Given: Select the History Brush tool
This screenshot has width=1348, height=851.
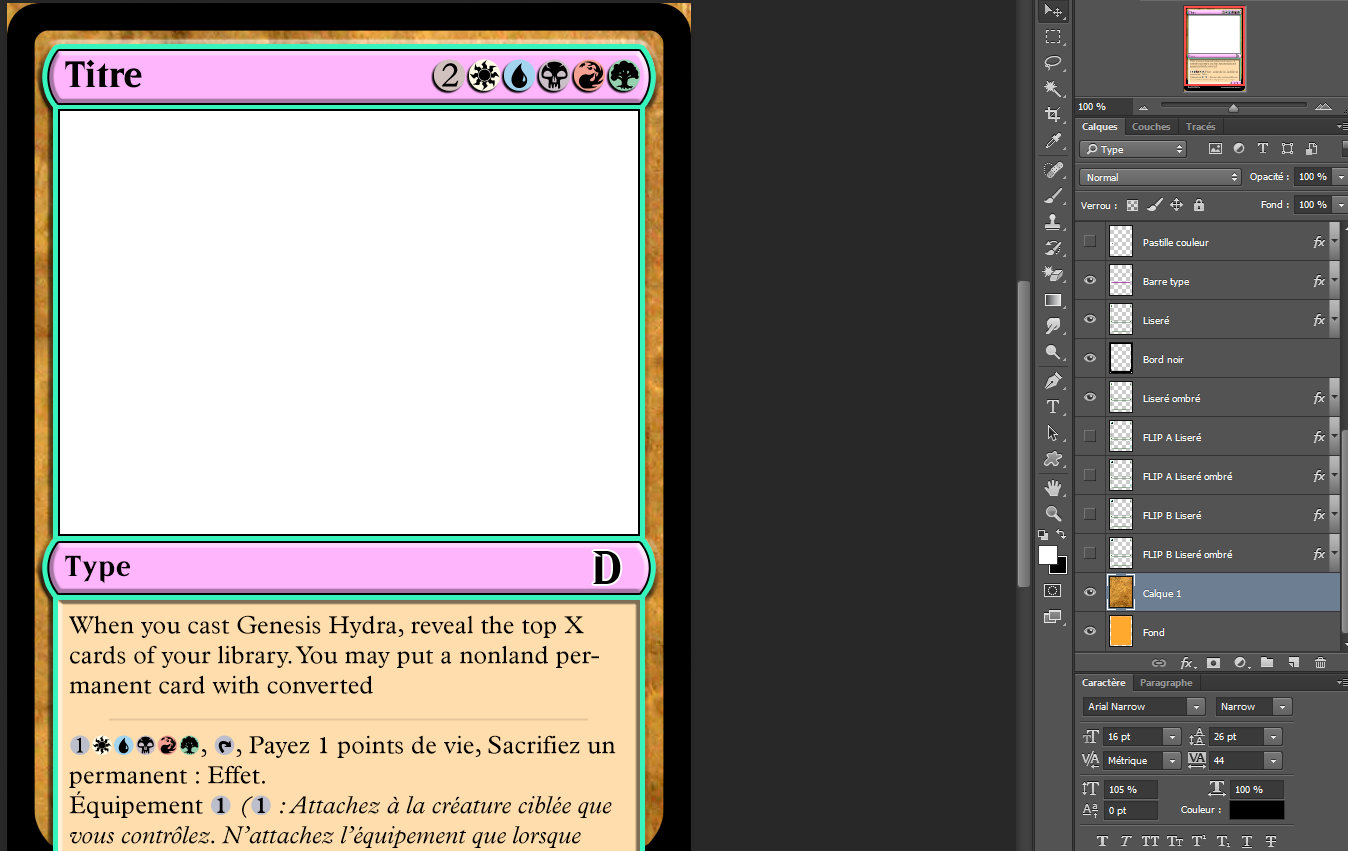Looking at the screenshot, I should pyautogui.click(x=1053, y=247).
